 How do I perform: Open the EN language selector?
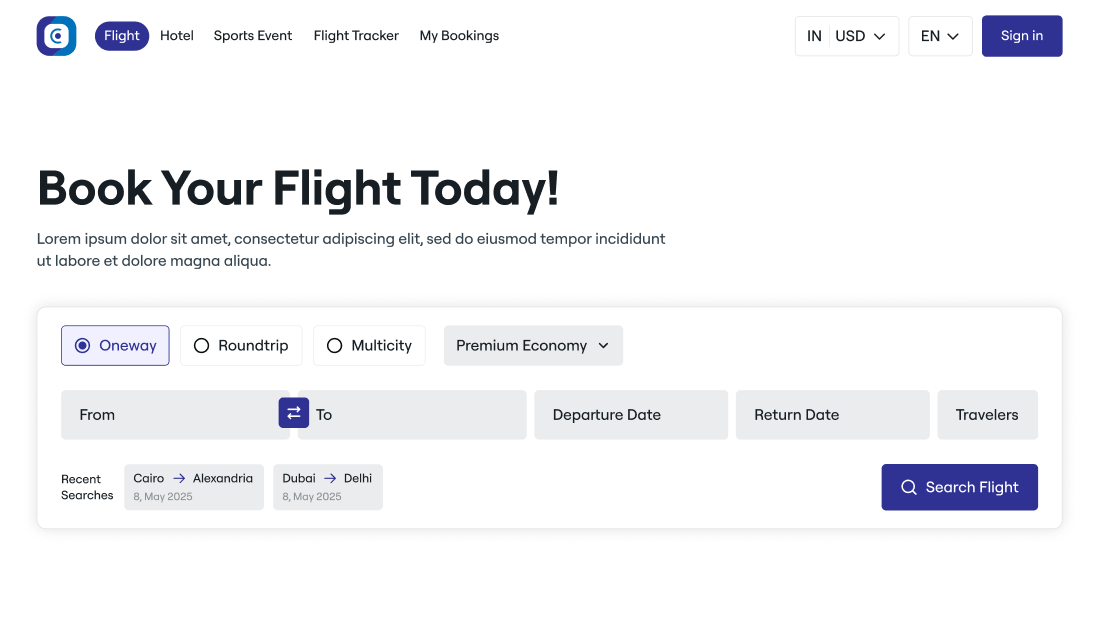(x=939, y=35)
